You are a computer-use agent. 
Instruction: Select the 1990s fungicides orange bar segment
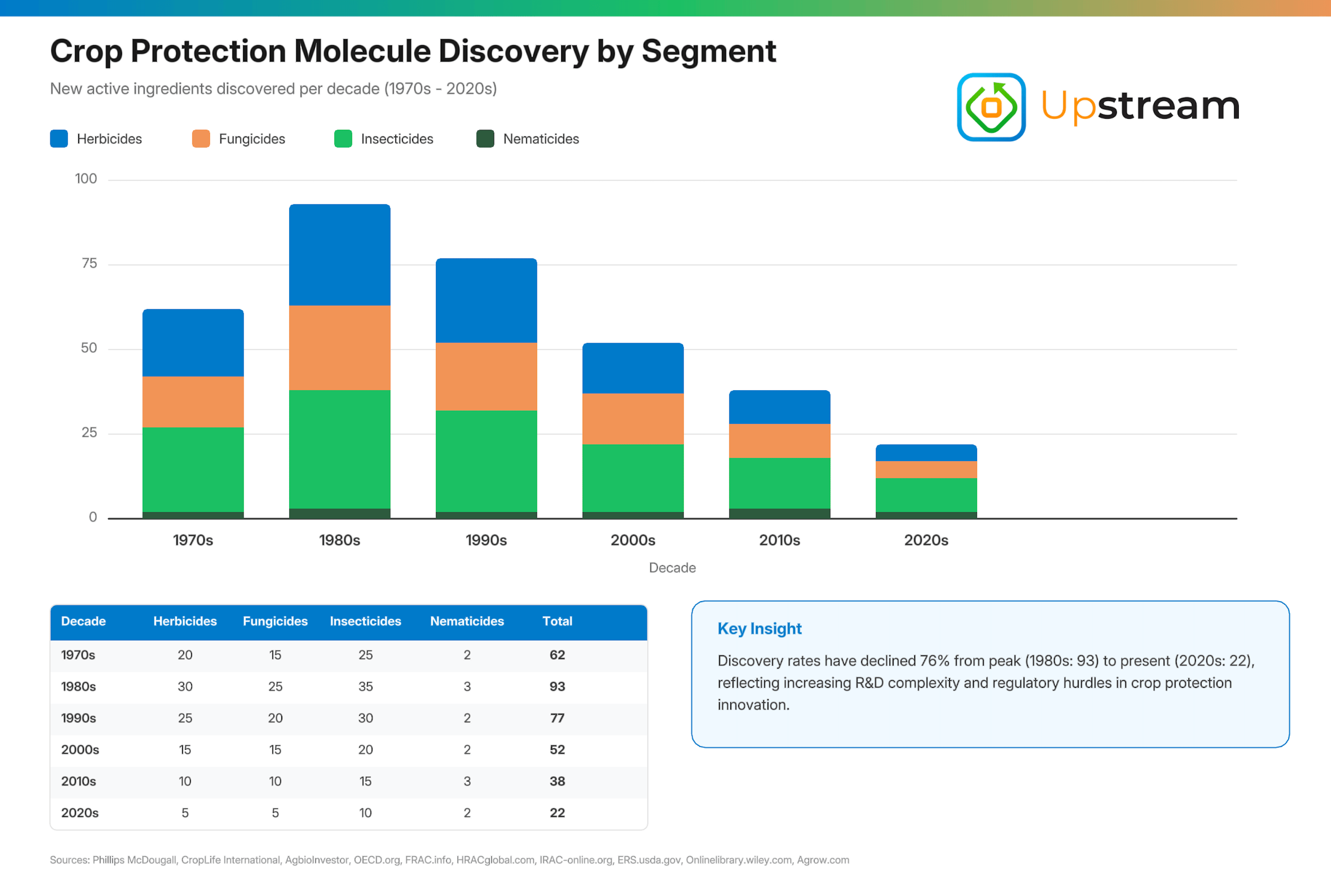486,377
